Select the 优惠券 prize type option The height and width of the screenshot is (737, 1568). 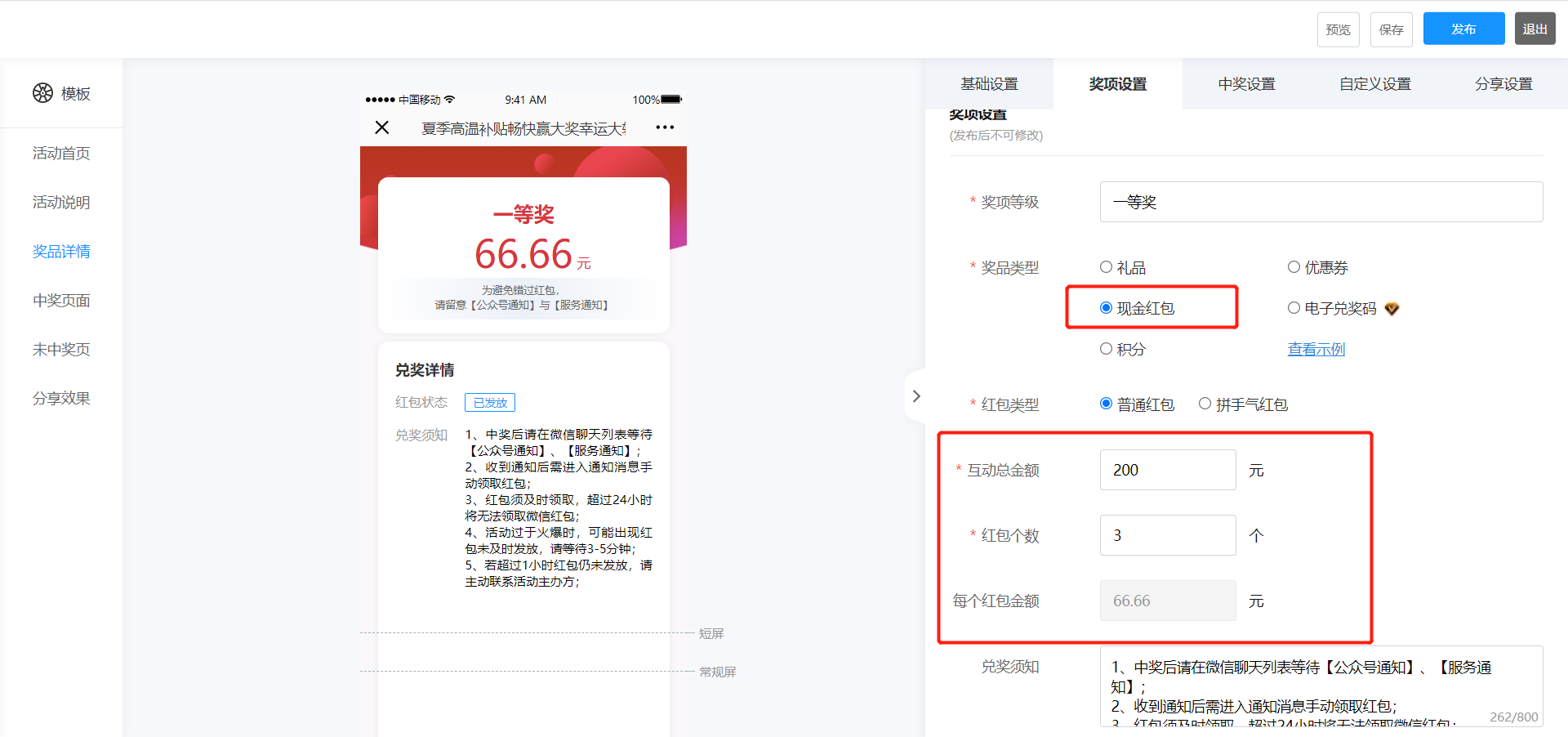(1294, 267)
